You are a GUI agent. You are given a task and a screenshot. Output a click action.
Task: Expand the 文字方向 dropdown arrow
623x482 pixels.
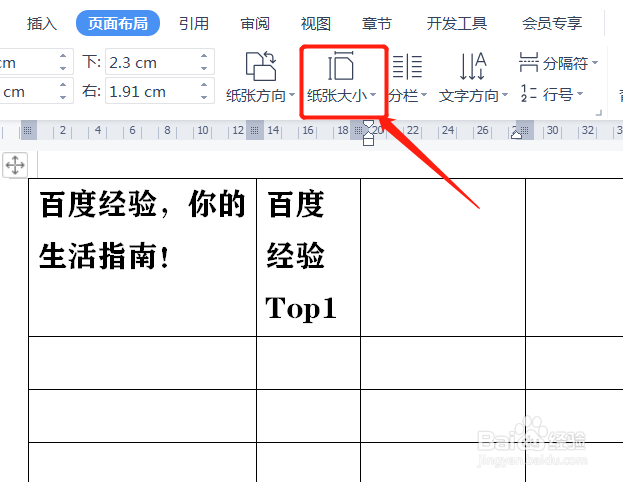coord(505,95)
